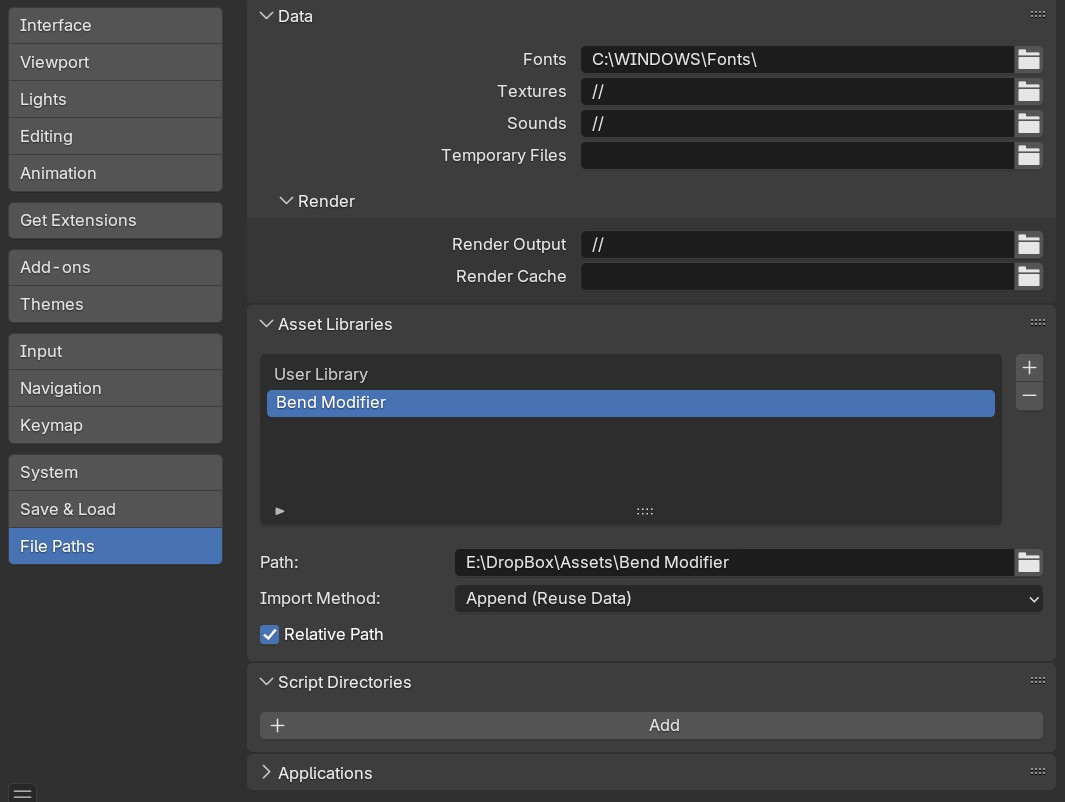Add a new asset library with plus icon
Image resolution: width=1065 pixels, height=802 pixels.
1029,367
